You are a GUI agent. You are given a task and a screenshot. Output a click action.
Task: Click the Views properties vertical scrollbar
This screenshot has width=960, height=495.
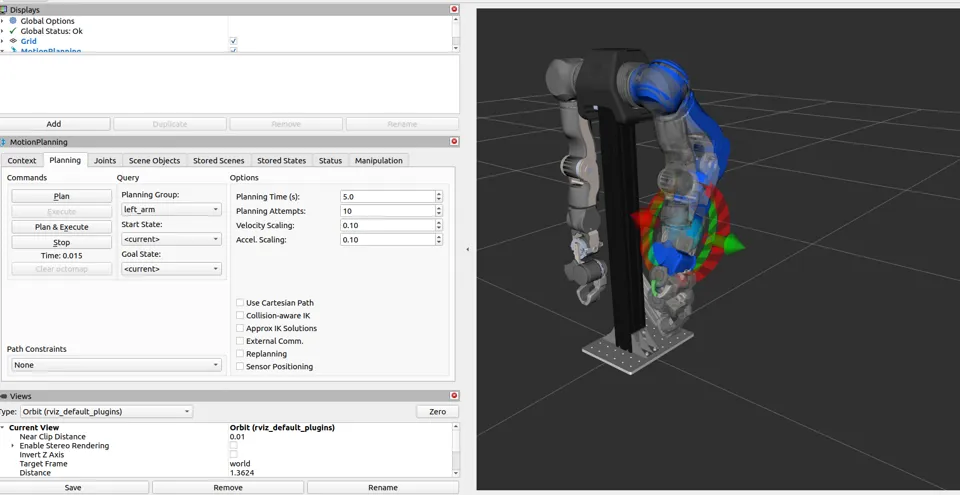click(x=456, y=450)
